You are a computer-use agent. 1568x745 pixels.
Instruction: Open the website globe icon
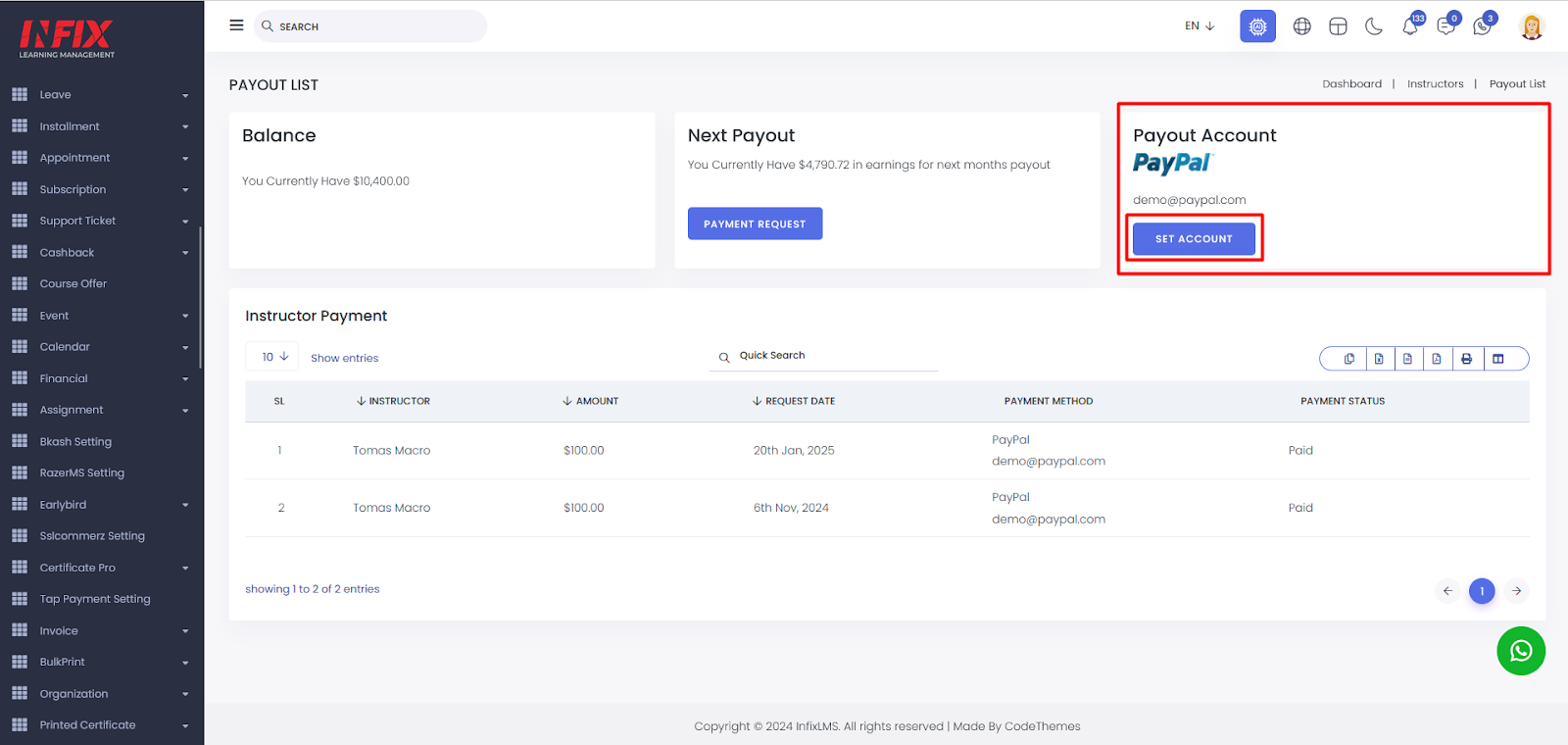[1301, 26]
